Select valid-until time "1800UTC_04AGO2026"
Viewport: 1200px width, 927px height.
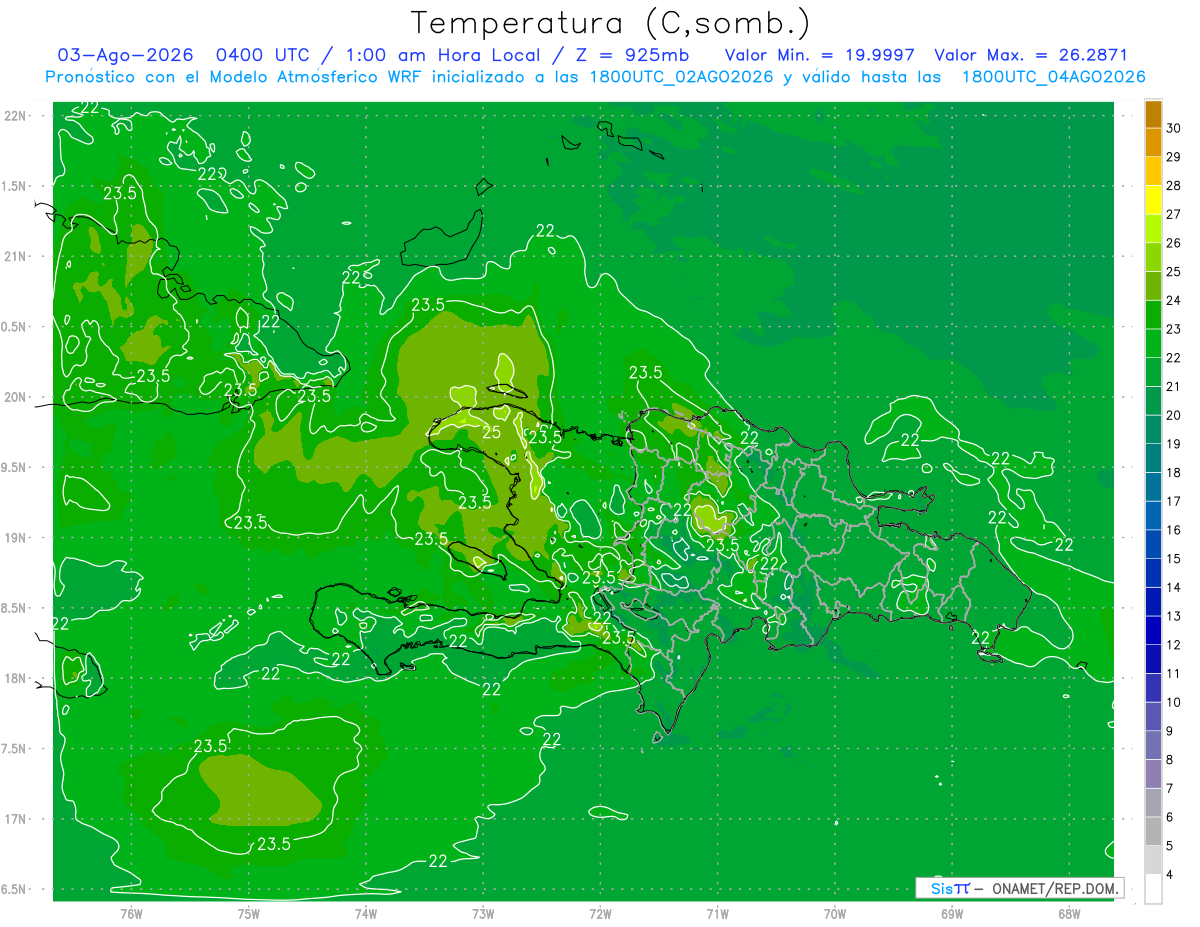pyautogui.click(x=1053, y=77)
